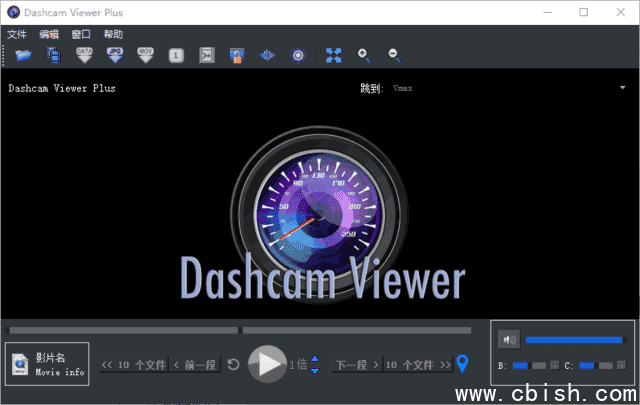The height and width of the screenshot is (405, 640).
Task: Click the zoom out magnifier icon
Action: (x=395, y=55)
